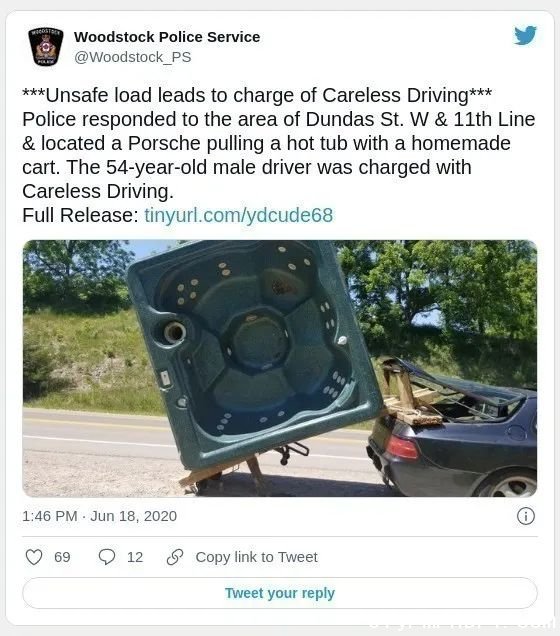The width and height of the screenshot is (560, 636).
Task: Click the chain link copy icon
Action: pyautogui.click(x=175, y=557)
